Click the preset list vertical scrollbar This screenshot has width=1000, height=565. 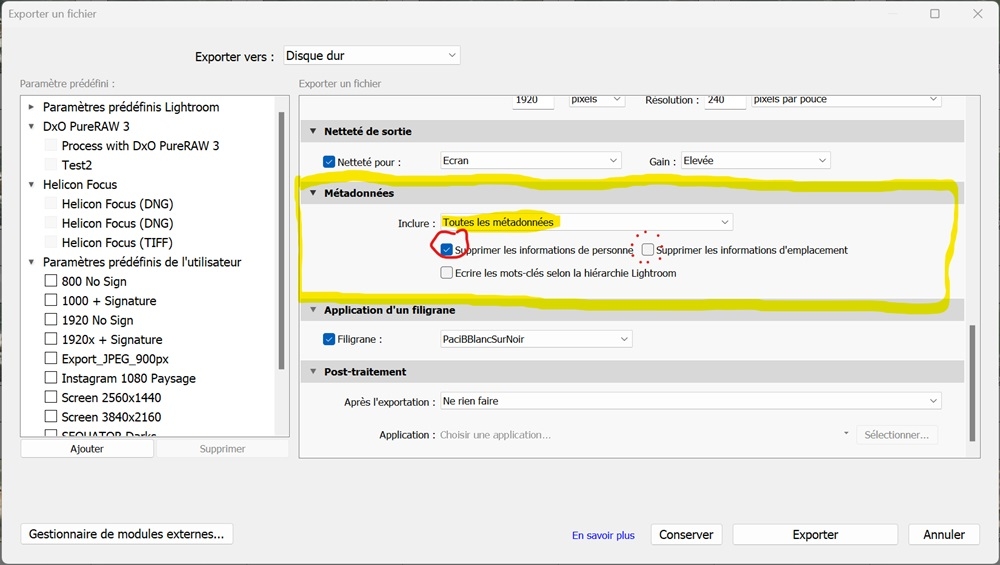tap(281, 240)
